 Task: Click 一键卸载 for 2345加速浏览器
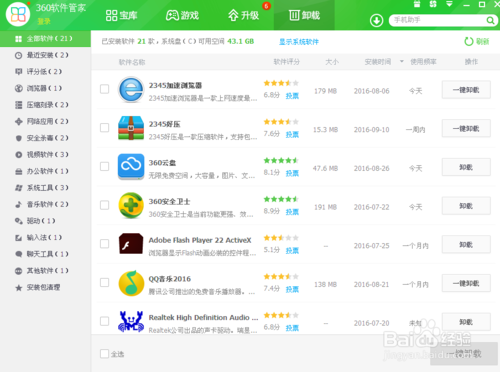pos(466,90)
